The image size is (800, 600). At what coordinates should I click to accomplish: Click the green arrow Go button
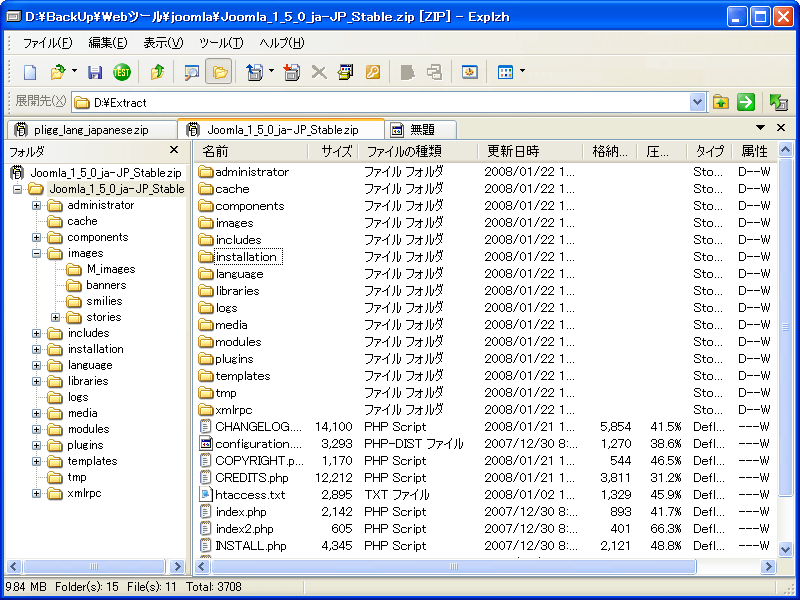[x=746, y=102]
